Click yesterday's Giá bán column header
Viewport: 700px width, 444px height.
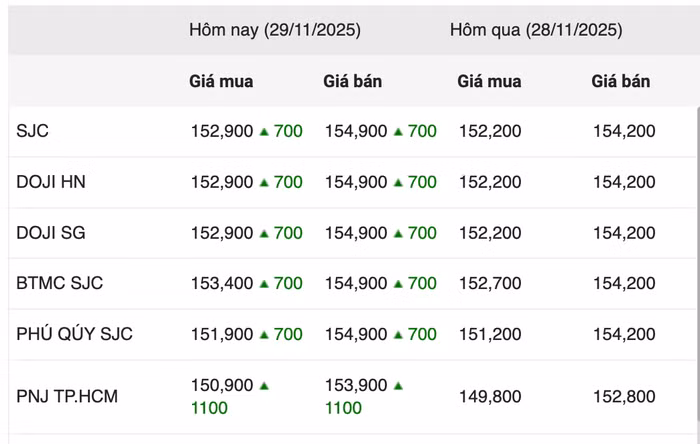point(621,81)
